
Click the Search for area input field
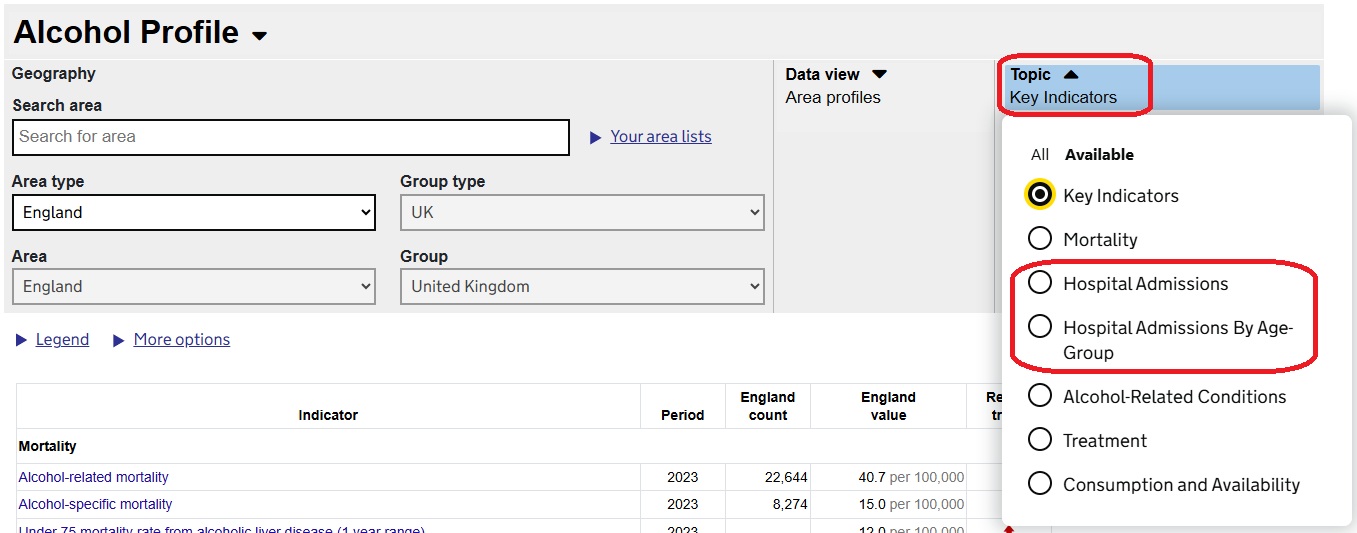click(291, 137)
